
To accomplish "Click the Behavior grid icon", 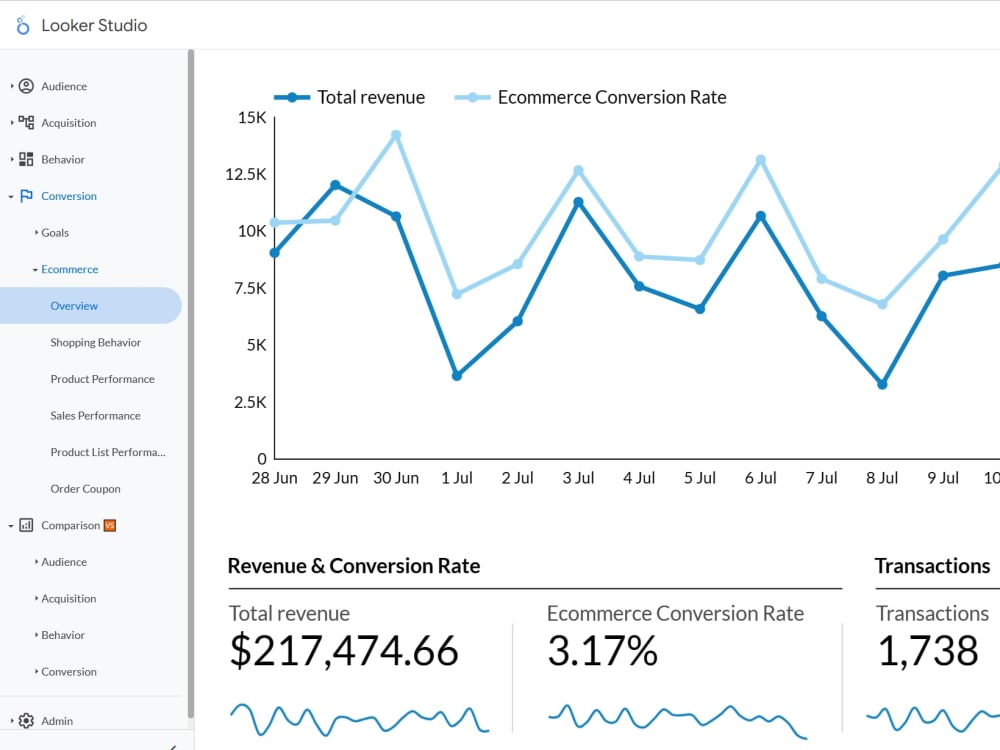I will (x=28, y=159).
